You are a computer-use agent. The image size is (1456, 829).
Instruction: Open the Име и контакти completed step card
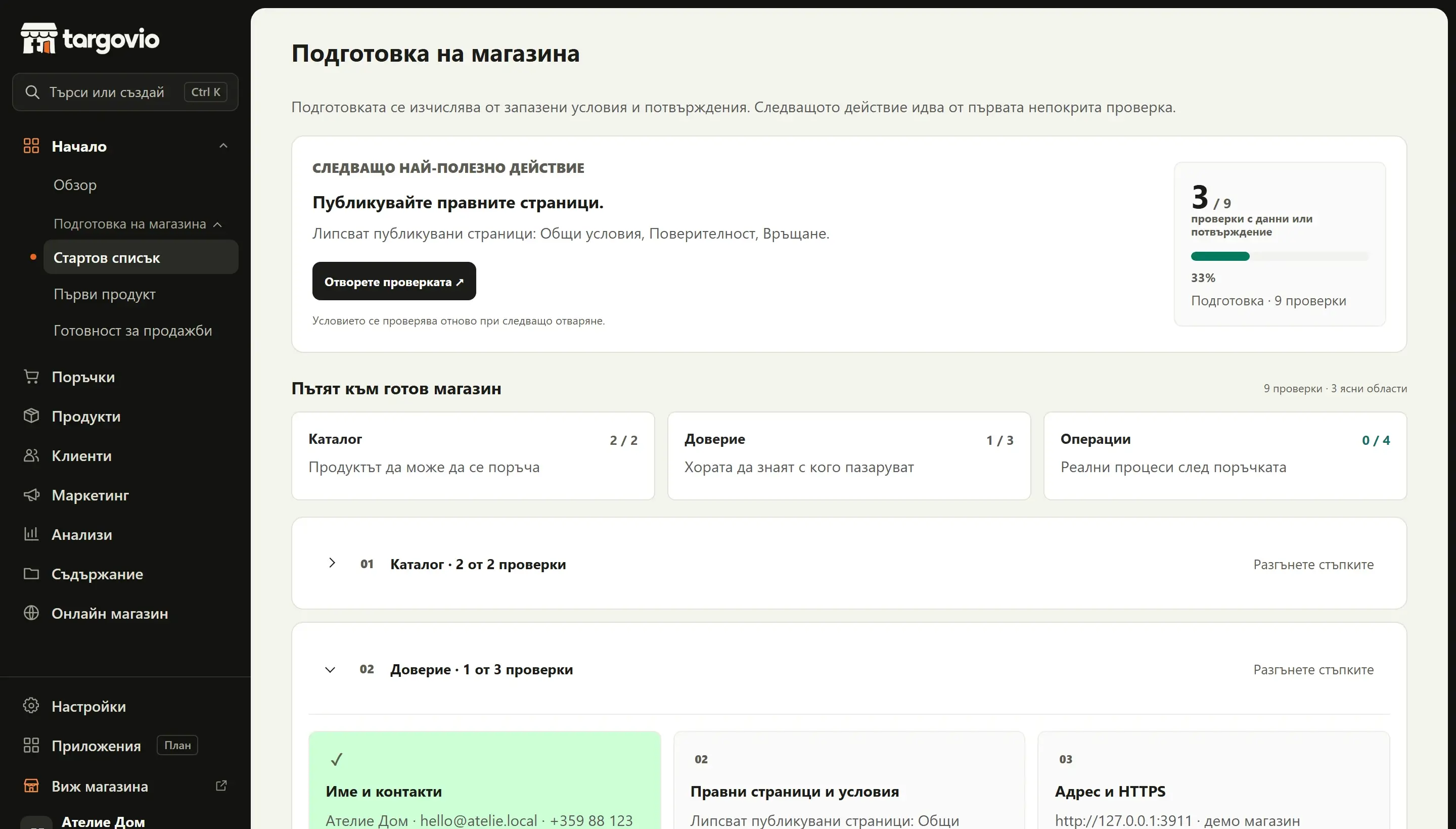tap(484, 780)
